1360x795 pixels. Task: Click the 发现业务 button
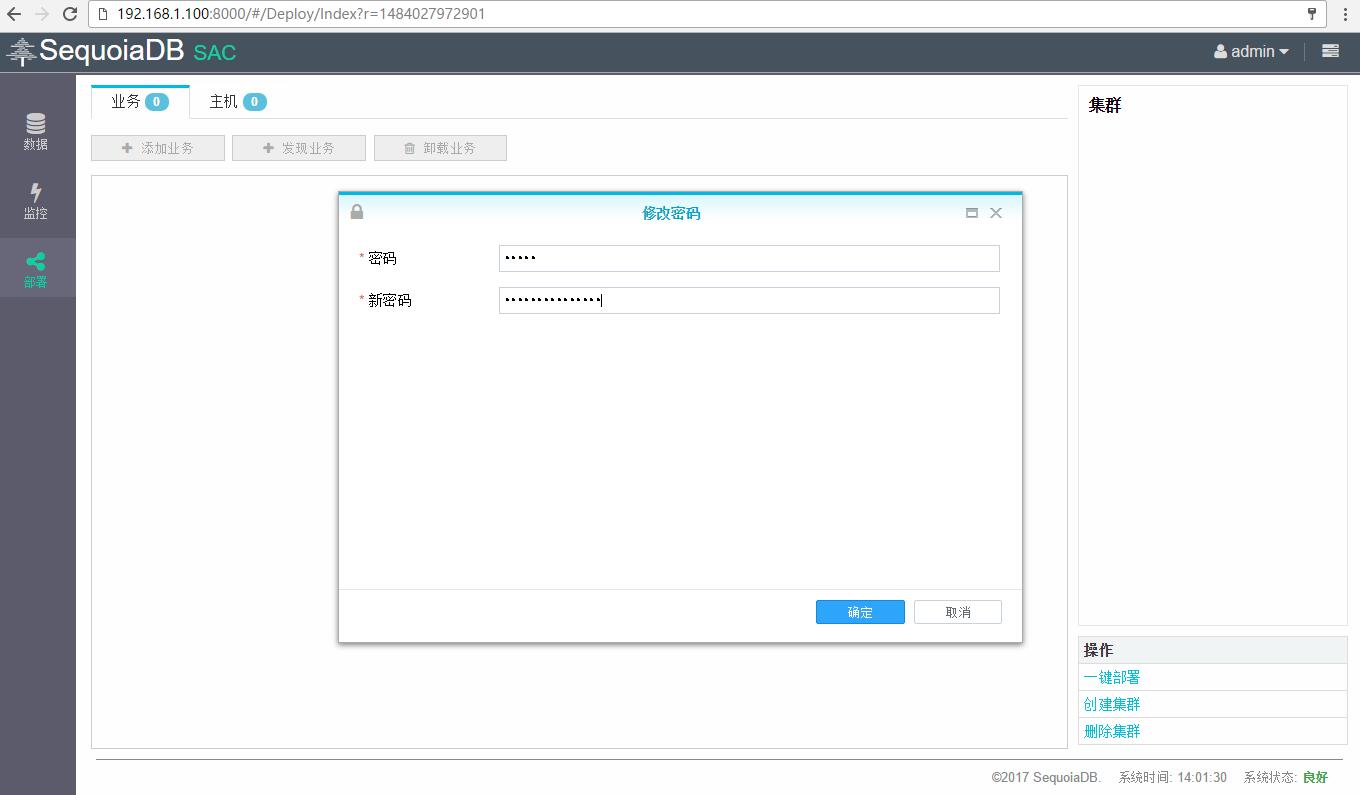[299, 148]
